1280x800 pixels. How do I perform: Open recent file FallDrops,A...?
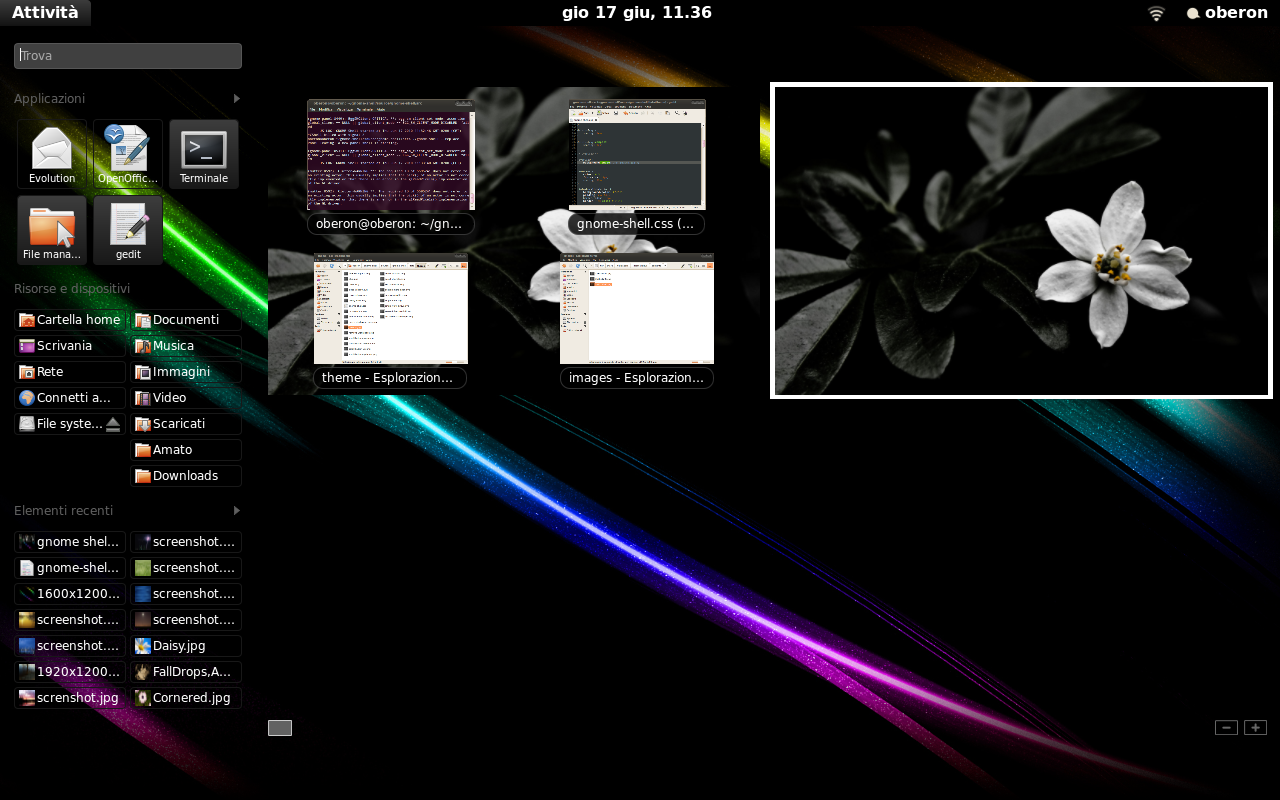(186, 672)
